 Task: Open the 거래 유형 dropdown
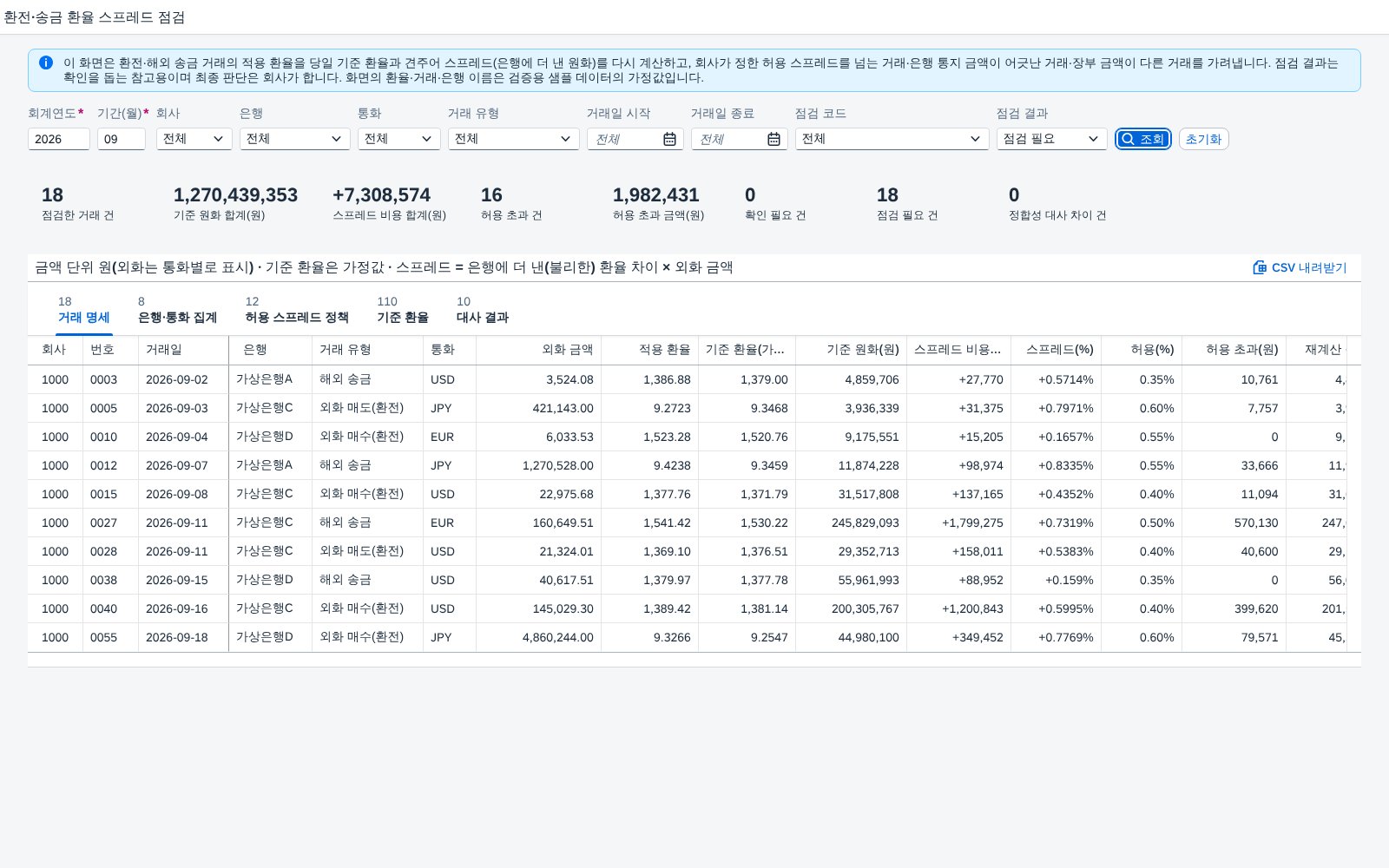tap(514, 139)
